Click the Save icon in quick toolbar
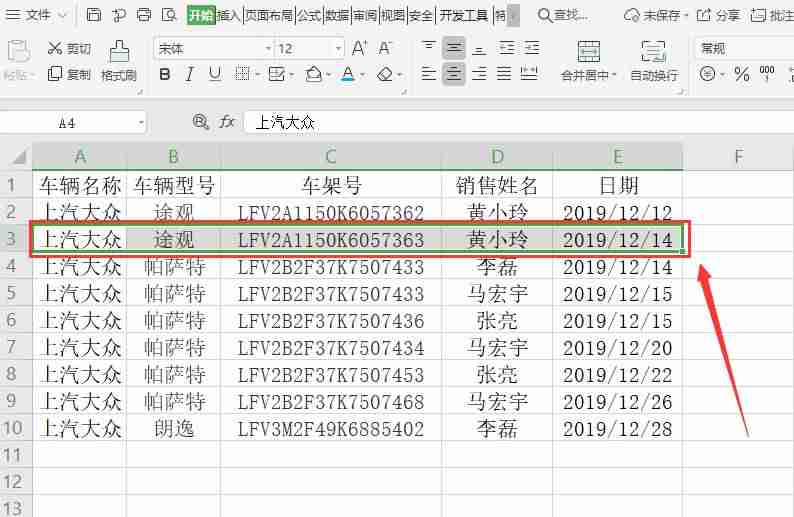 click(x=94, y=15)
